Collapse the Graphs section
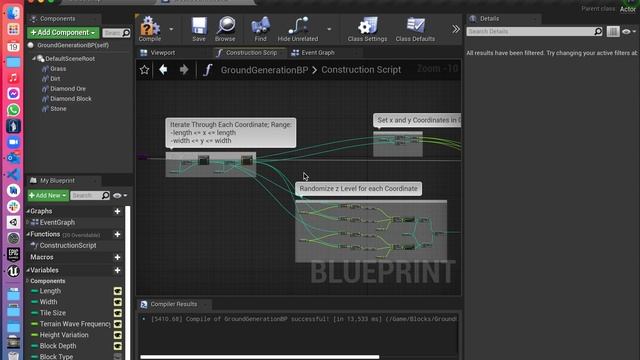Image resolution: width=640 pixels, height=360 pixels. [28, 211]
